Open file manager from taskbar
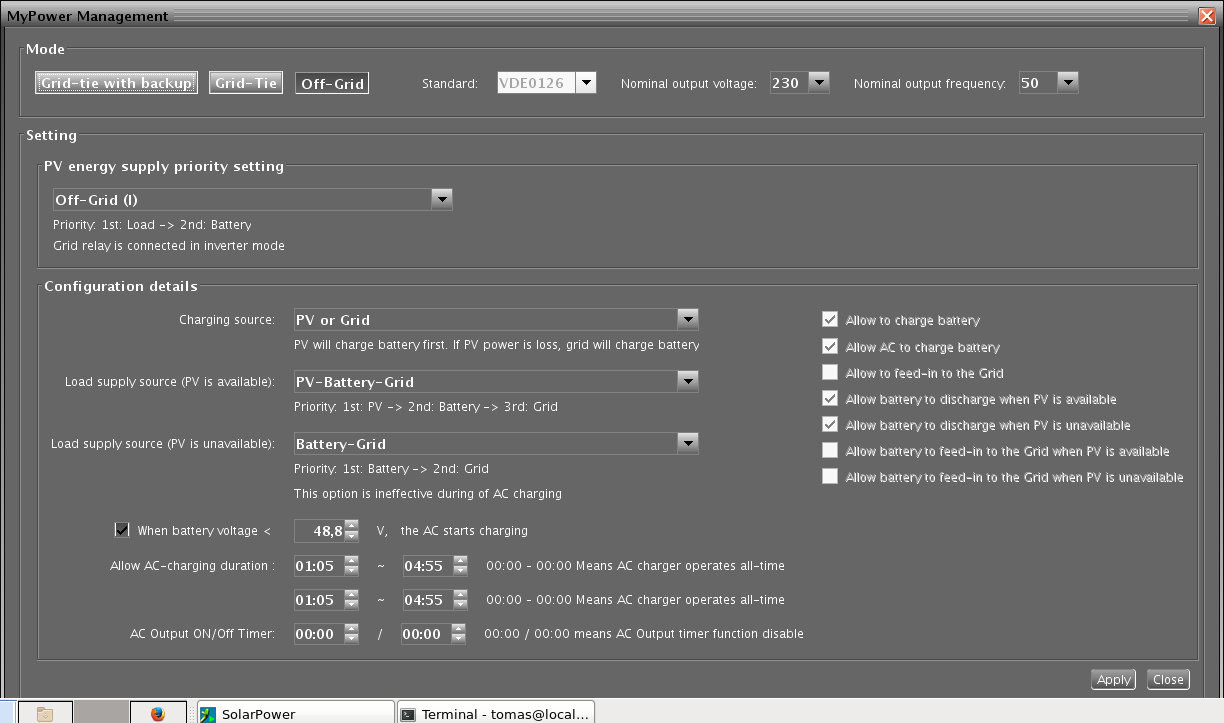1224x723 pixels. 45,712
